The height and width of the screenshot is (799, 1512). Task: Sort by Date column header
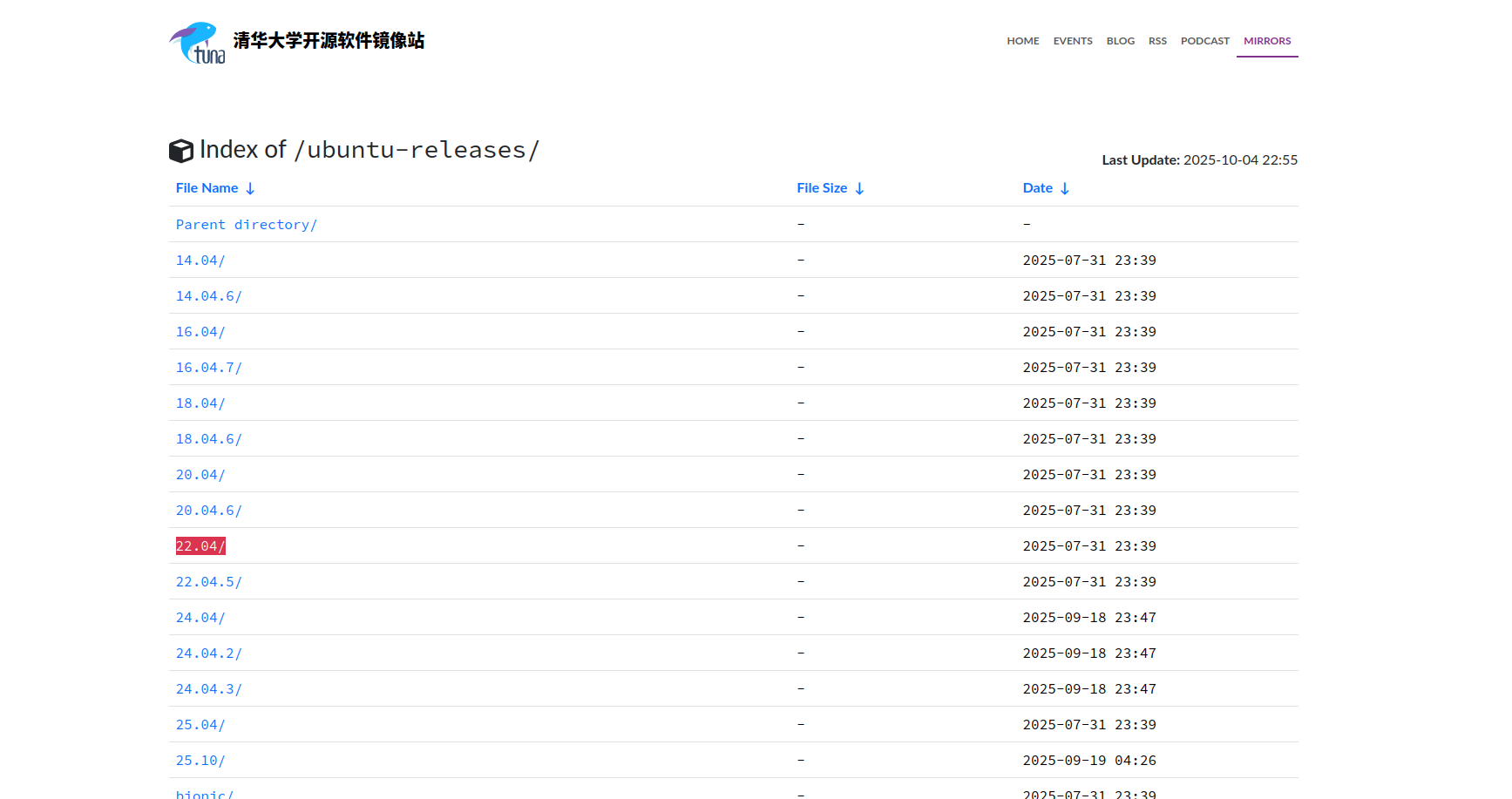(1046, 188)
